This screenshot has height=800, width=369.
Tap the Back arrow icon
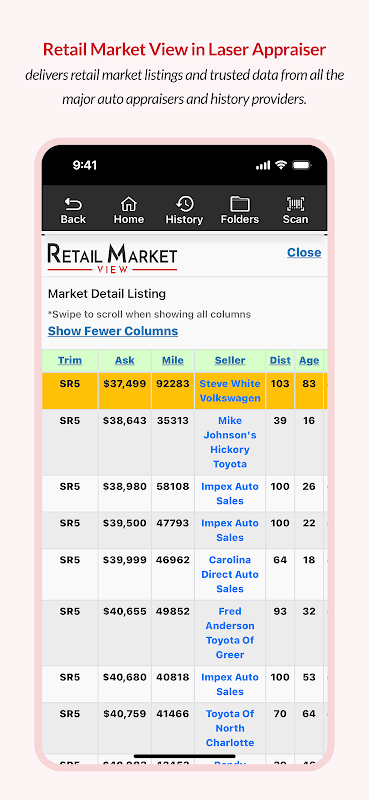73,205
